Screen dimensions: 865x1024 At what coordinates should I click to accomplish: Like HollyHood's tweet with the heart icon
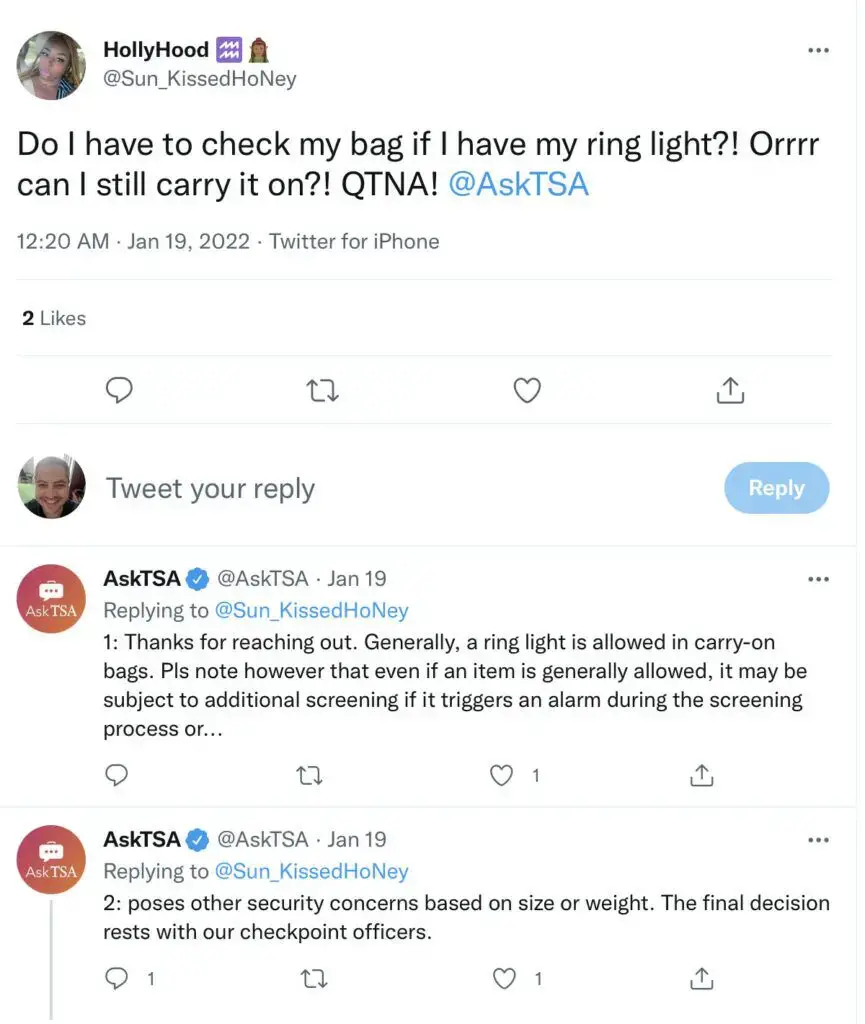[x=526, y=389]
